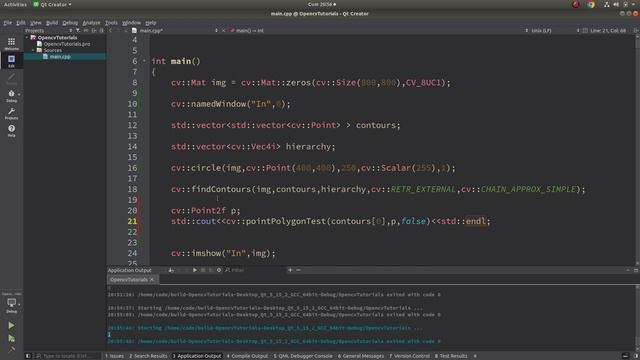
Task: Open the Tools menu
Action: point(111,23)
